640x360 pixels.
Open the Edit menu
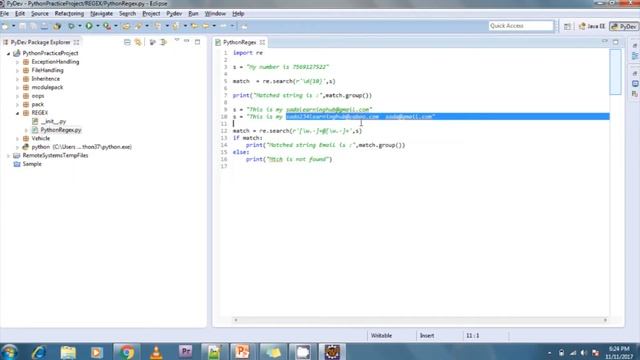20,13
